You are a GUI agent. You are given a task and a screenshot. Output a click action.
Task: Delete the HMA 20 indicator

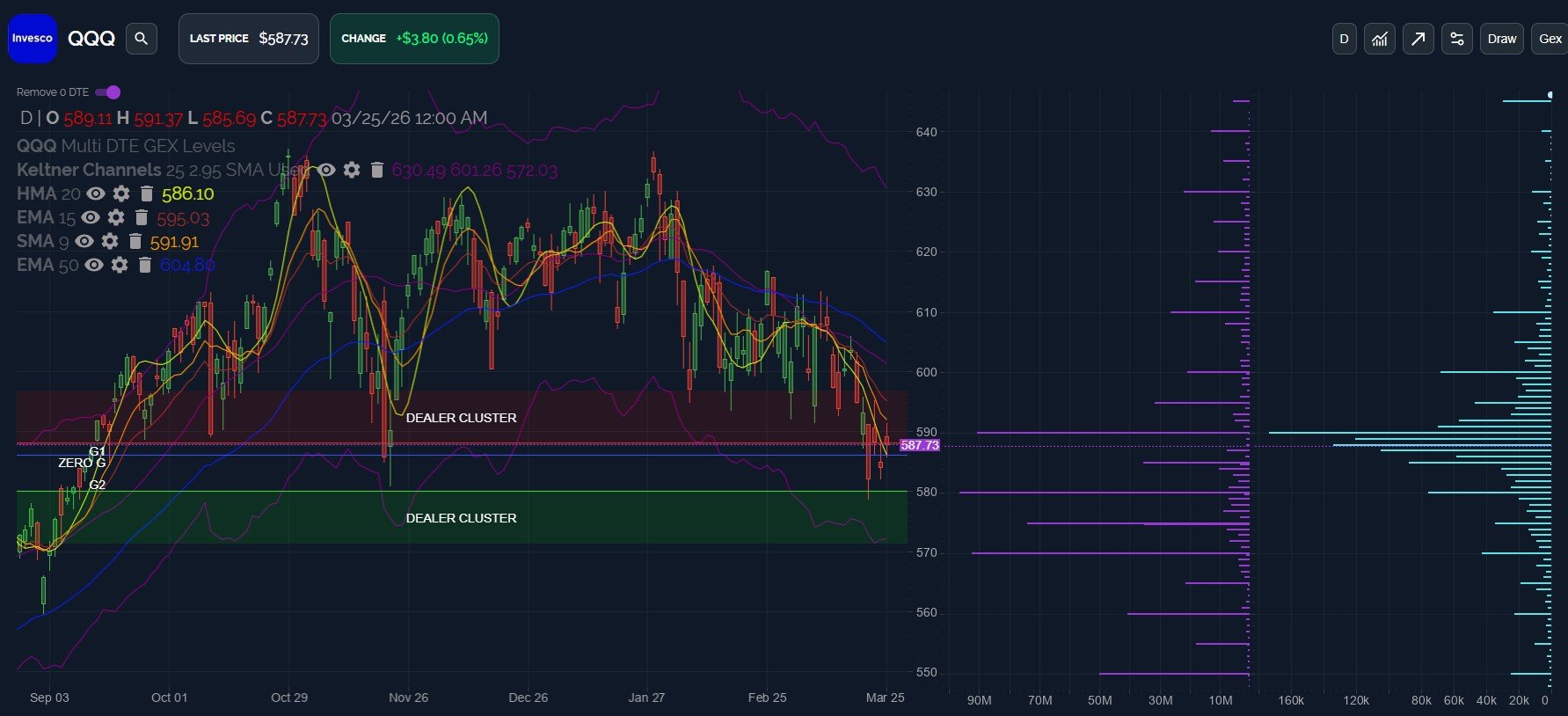(147, 194)
